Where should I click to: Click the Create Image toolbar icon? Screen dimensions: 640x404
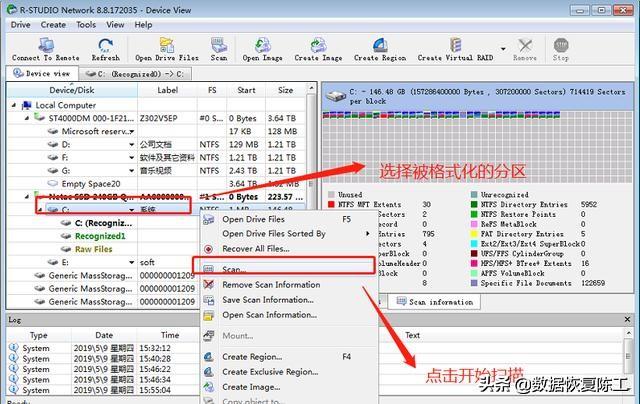tap(318, 49)
